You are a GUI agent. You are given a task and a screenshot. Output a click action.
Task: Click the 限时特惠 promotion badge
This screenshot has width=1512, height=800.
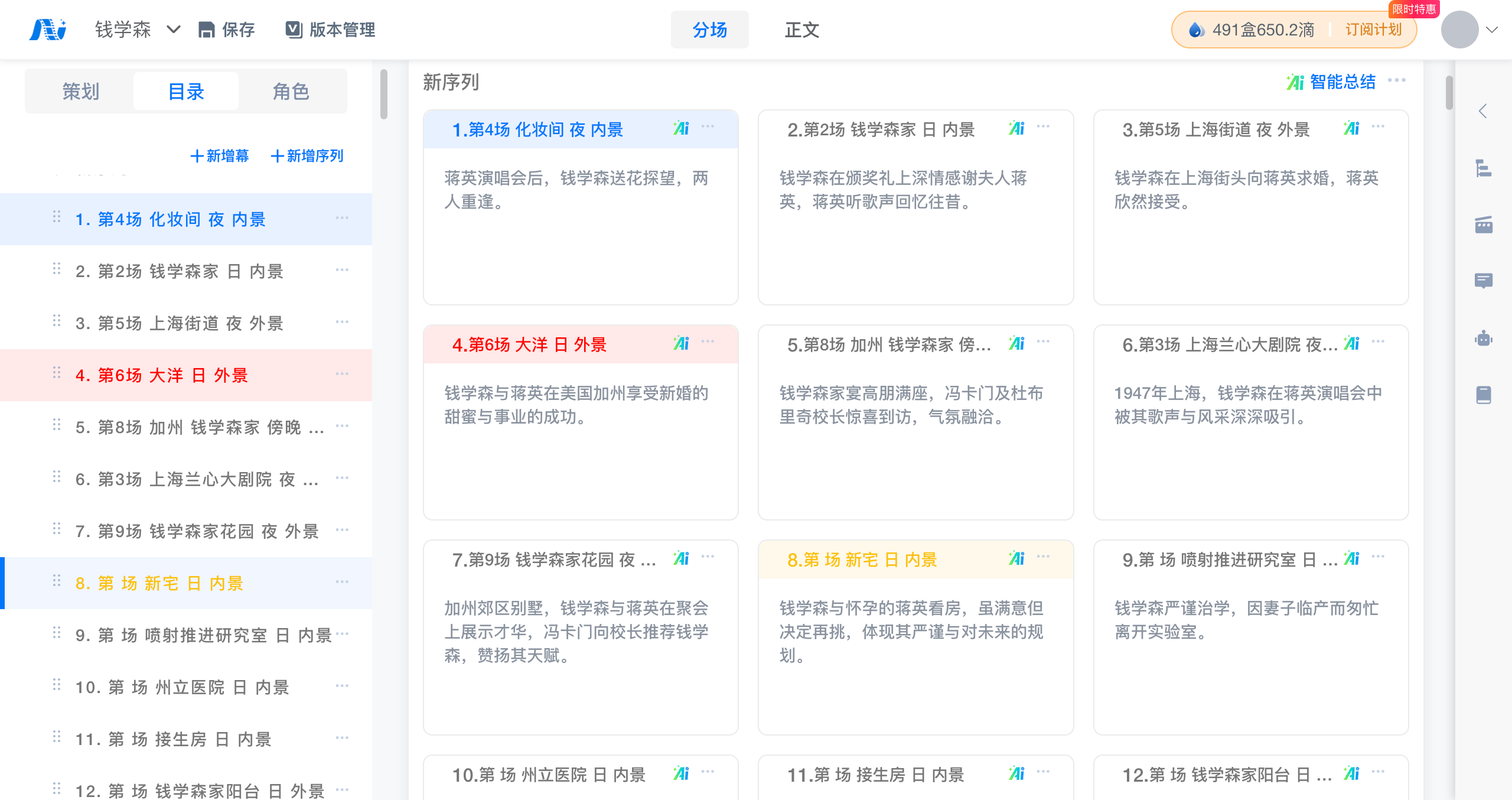(1414, 9)
